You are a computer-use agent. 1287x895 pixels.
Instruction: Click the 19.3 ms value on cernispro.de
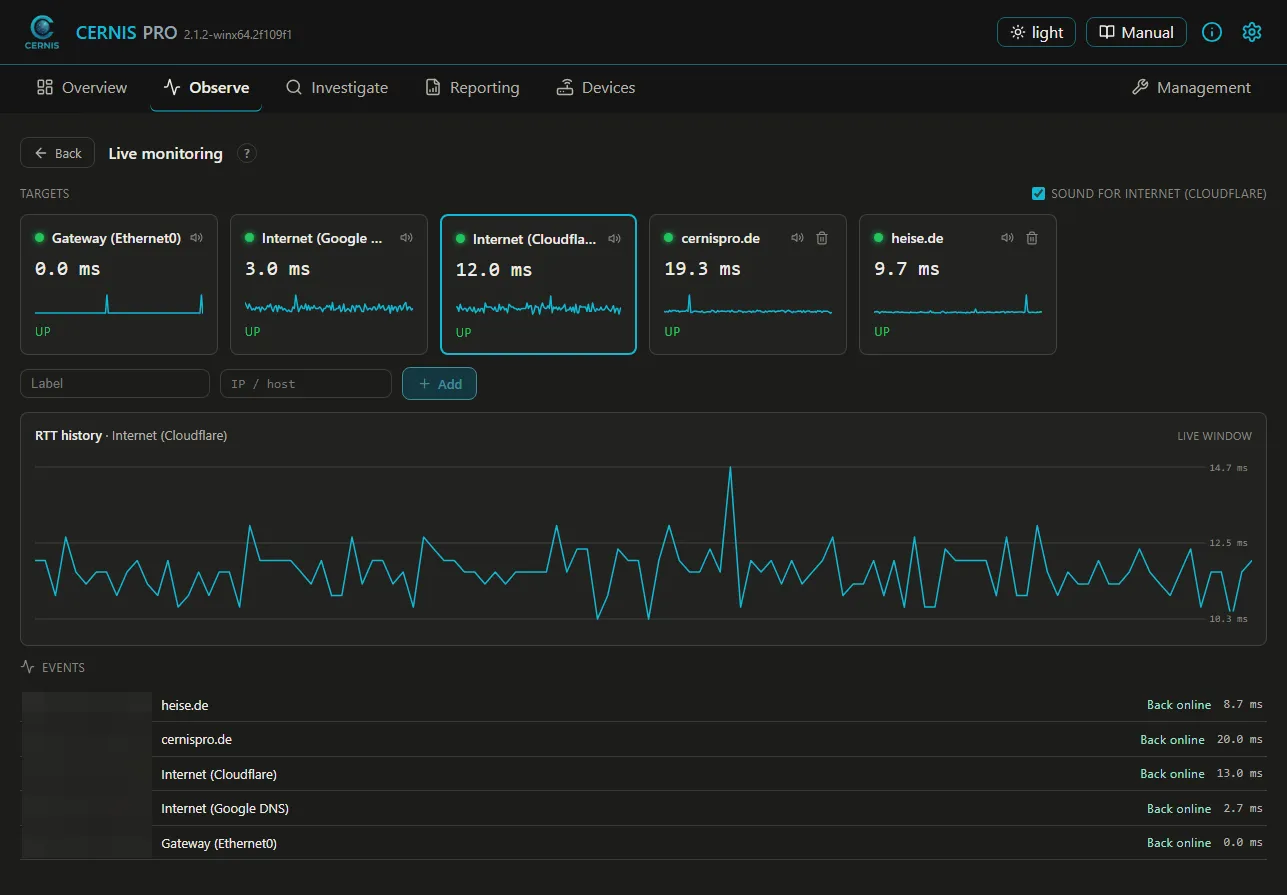pos(703,268)
